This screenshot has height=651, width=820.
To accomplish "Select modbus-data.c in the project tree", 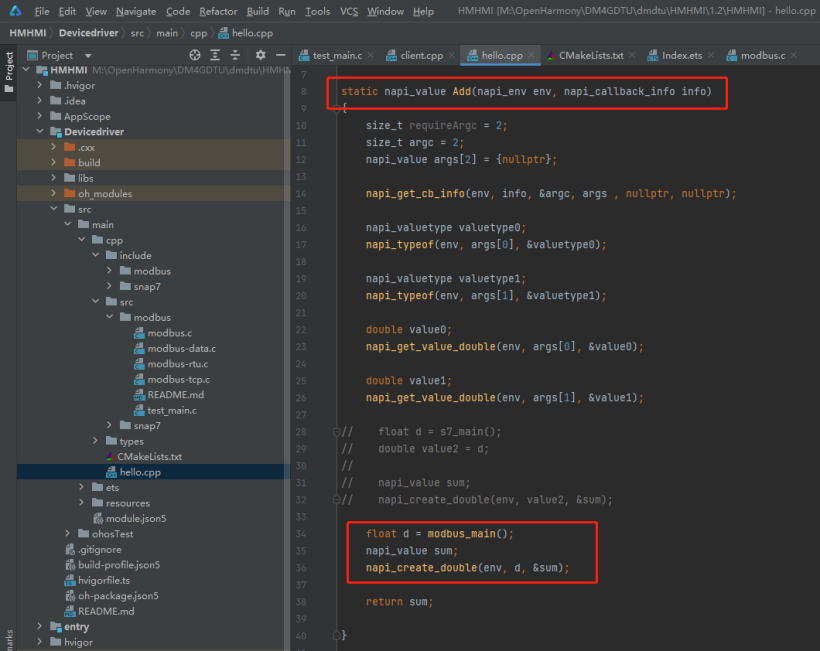I will point(175,348).
